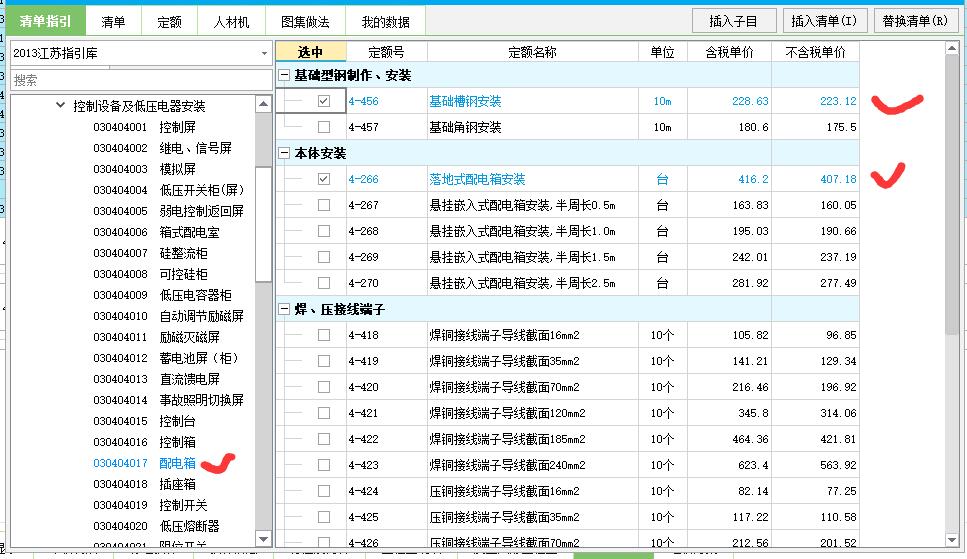Click the 选中 column header
Viewport: 967px width, 559px height.
coord(310,52)
